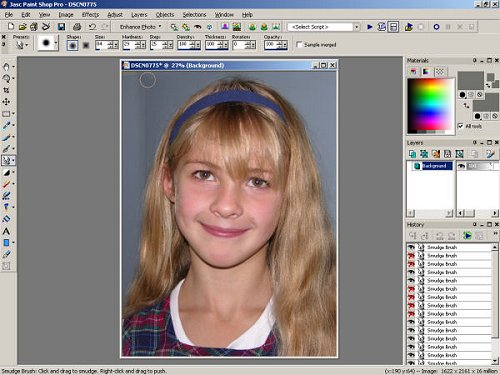This screenshot has width=500, height=375.
Task: Select the Eraser tool
Action: click(x=6, y=184)
